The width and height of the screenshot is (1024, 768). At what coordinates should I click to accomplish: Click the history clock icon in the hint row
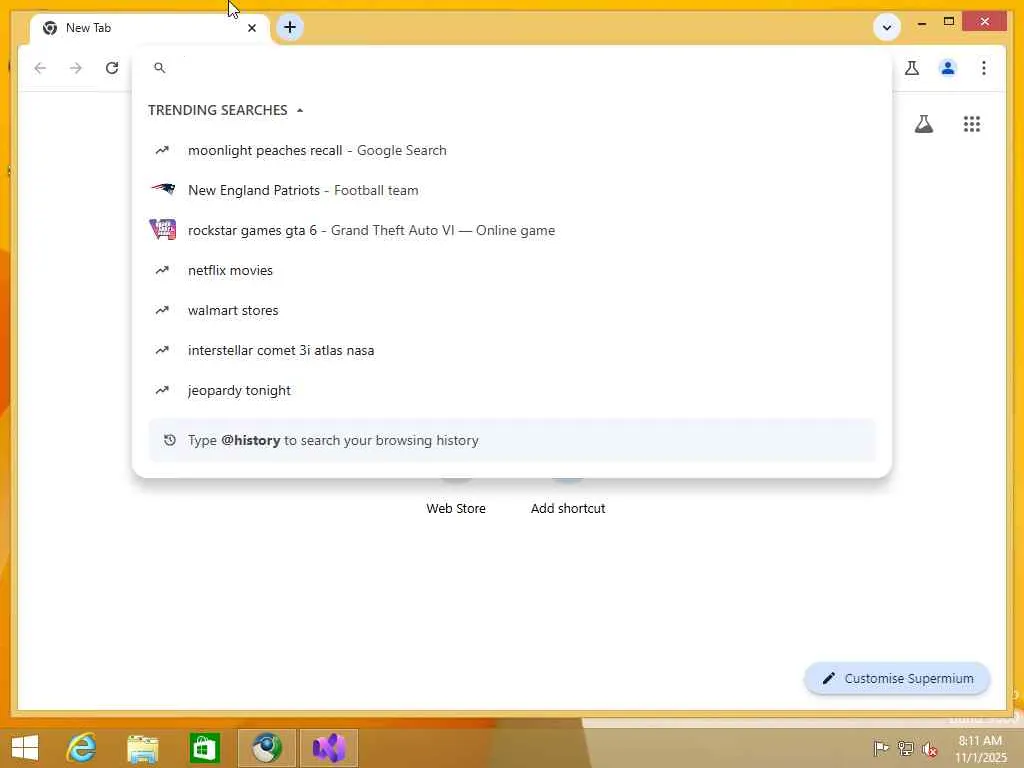pyautogui.click(x=170, y=440)
